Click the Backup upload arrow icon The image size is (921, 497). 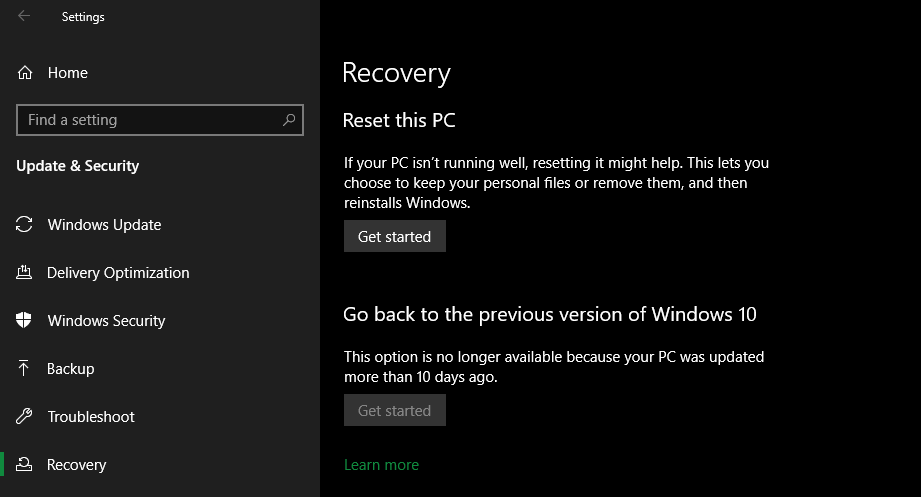pos(25,369)
